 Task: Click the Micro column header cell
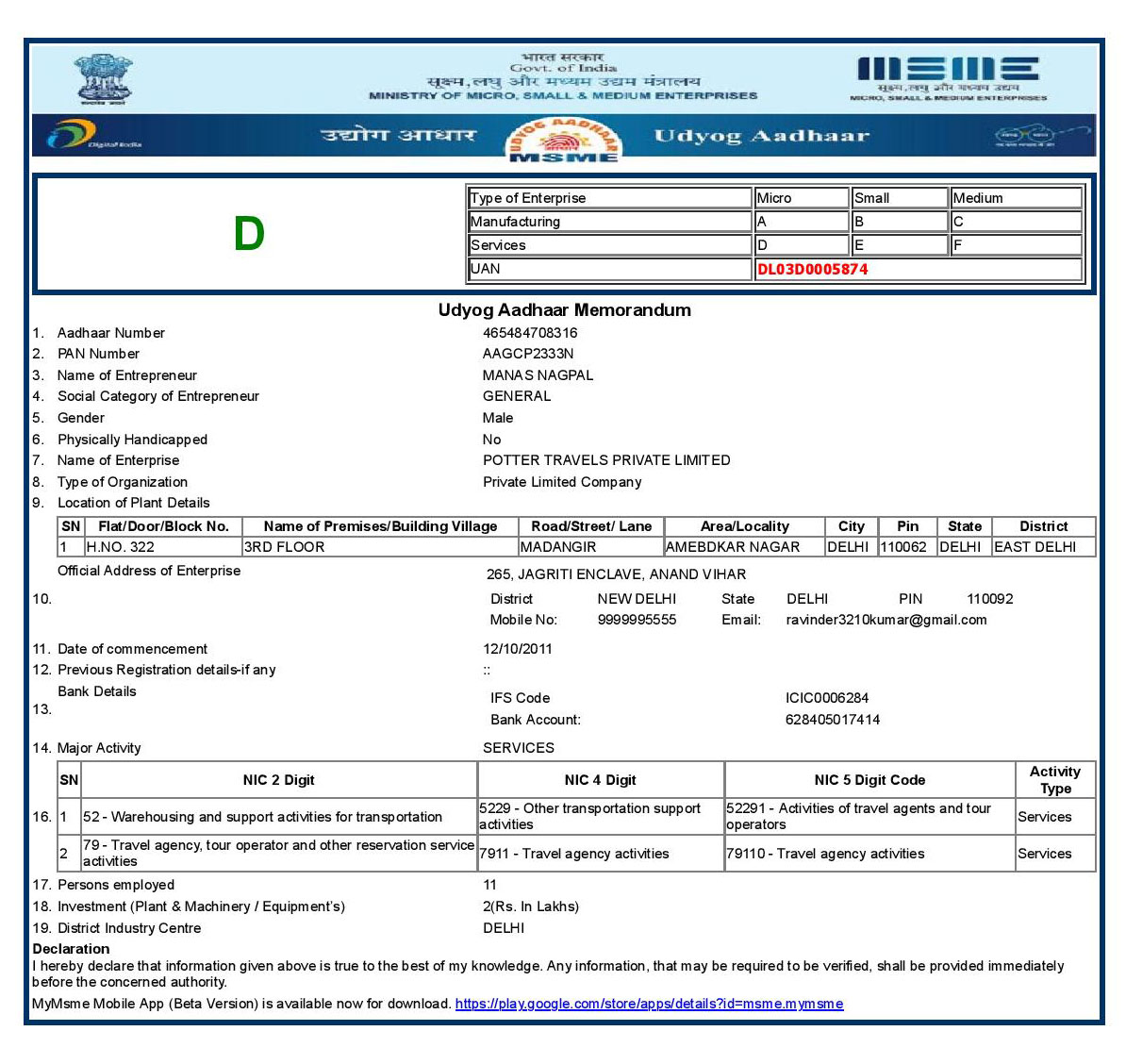(x=802, y=197)
